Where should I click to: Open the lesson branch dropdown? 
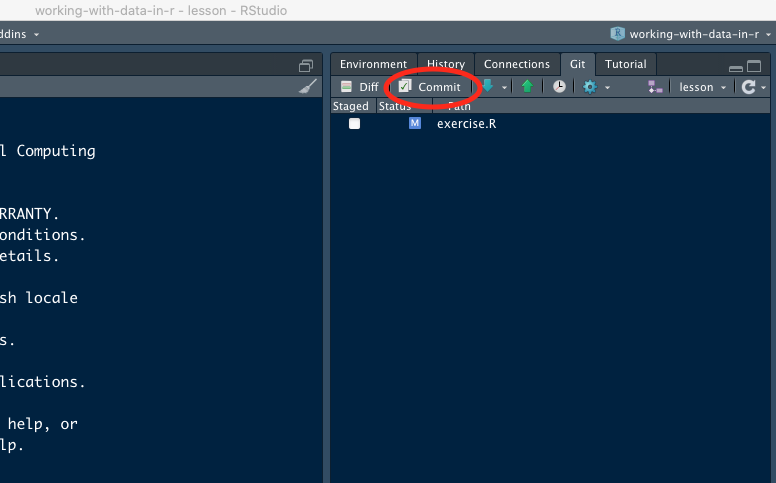click(703, 87)
